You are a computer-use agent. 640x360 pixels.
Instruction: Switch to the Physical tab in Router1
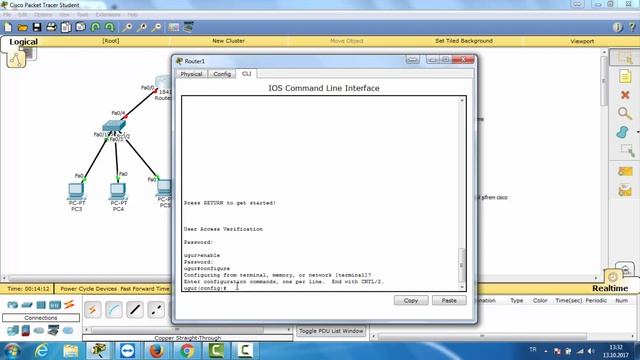click(x=191, y=74)
